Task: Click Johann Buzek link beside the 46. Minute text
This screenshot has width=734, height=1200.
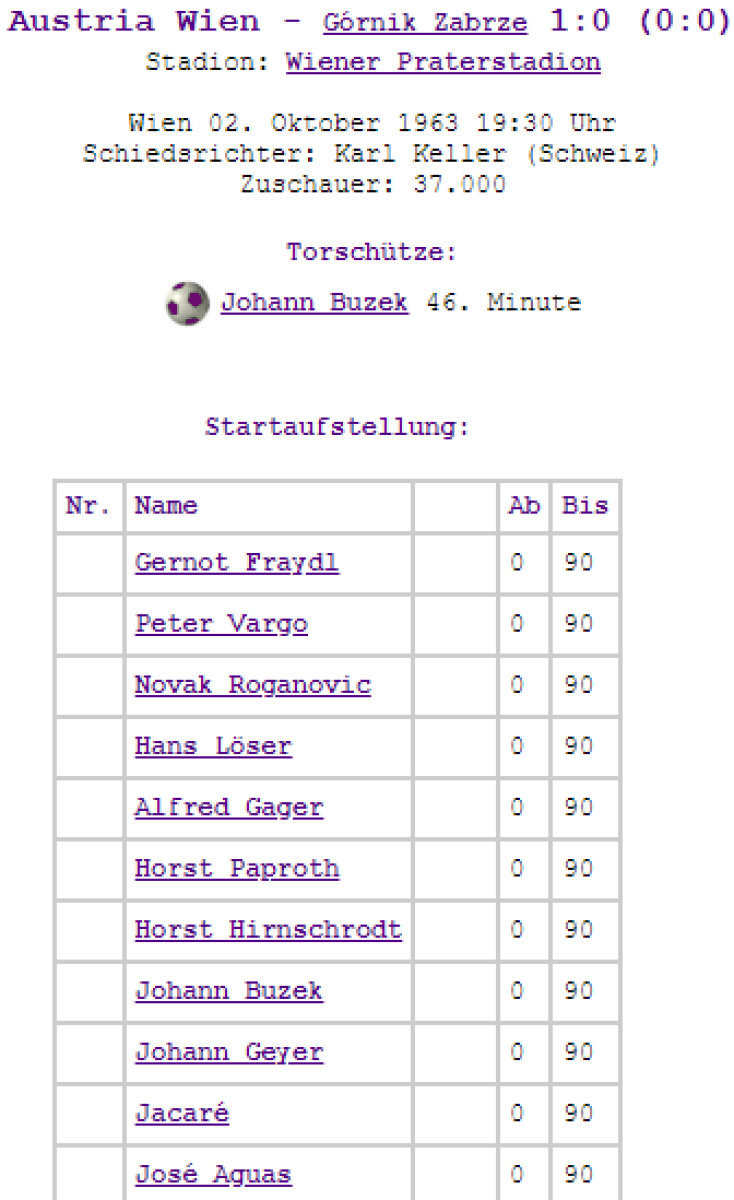Action: pyautogui.click(x=314, y=302)
